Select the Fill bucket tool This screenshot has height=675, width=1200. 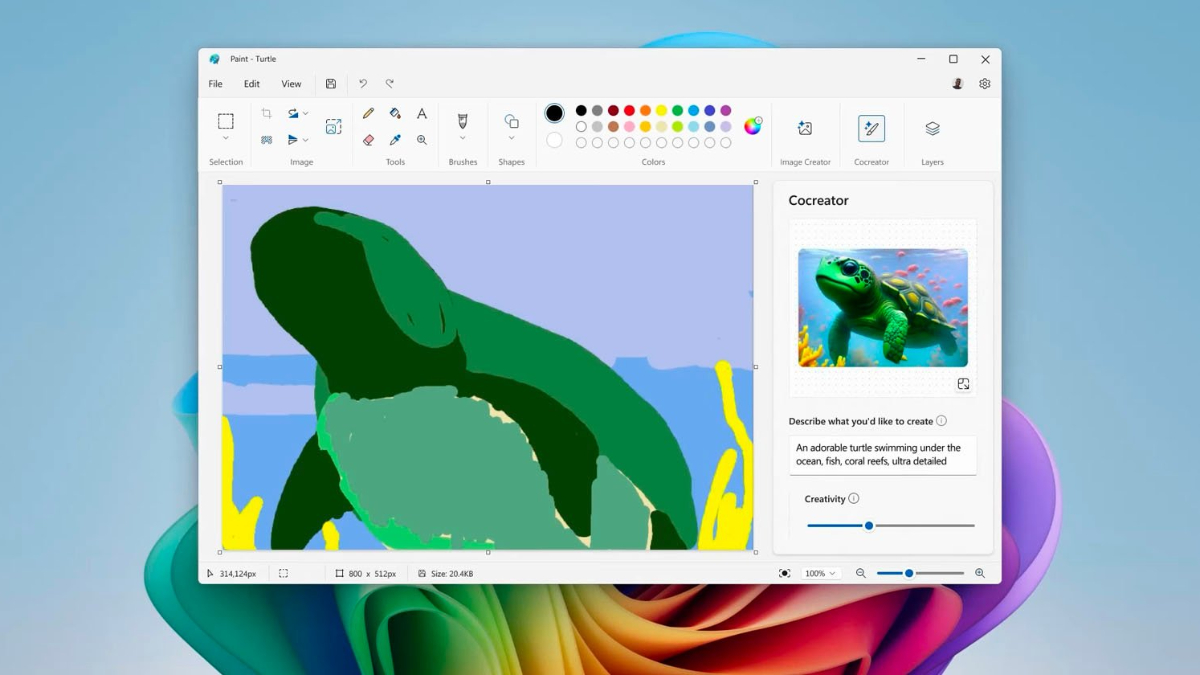[395, 114]
